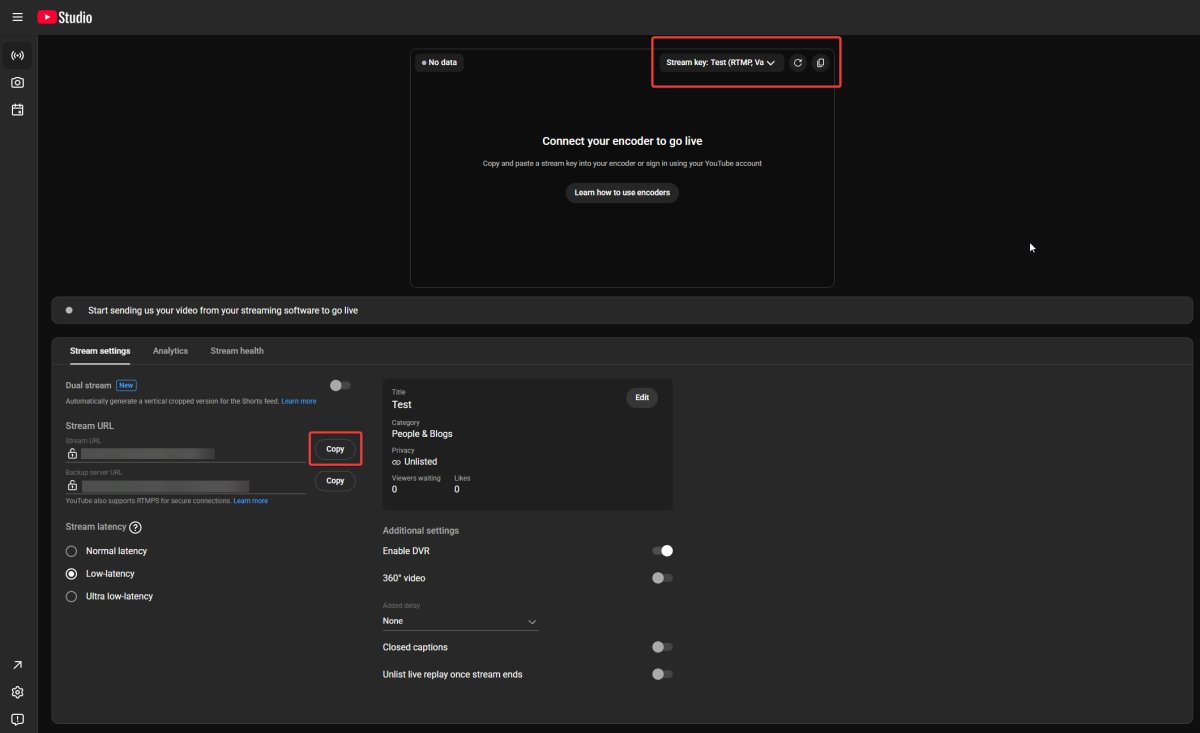Open the settings gear in sidebar

[17, 692]
